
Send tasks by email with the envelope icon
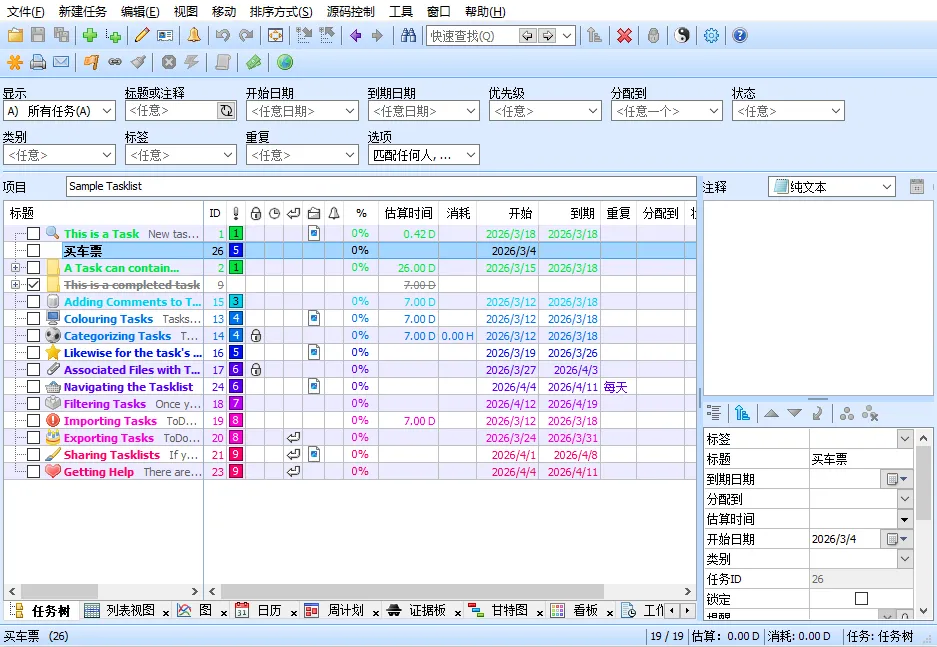61,62
